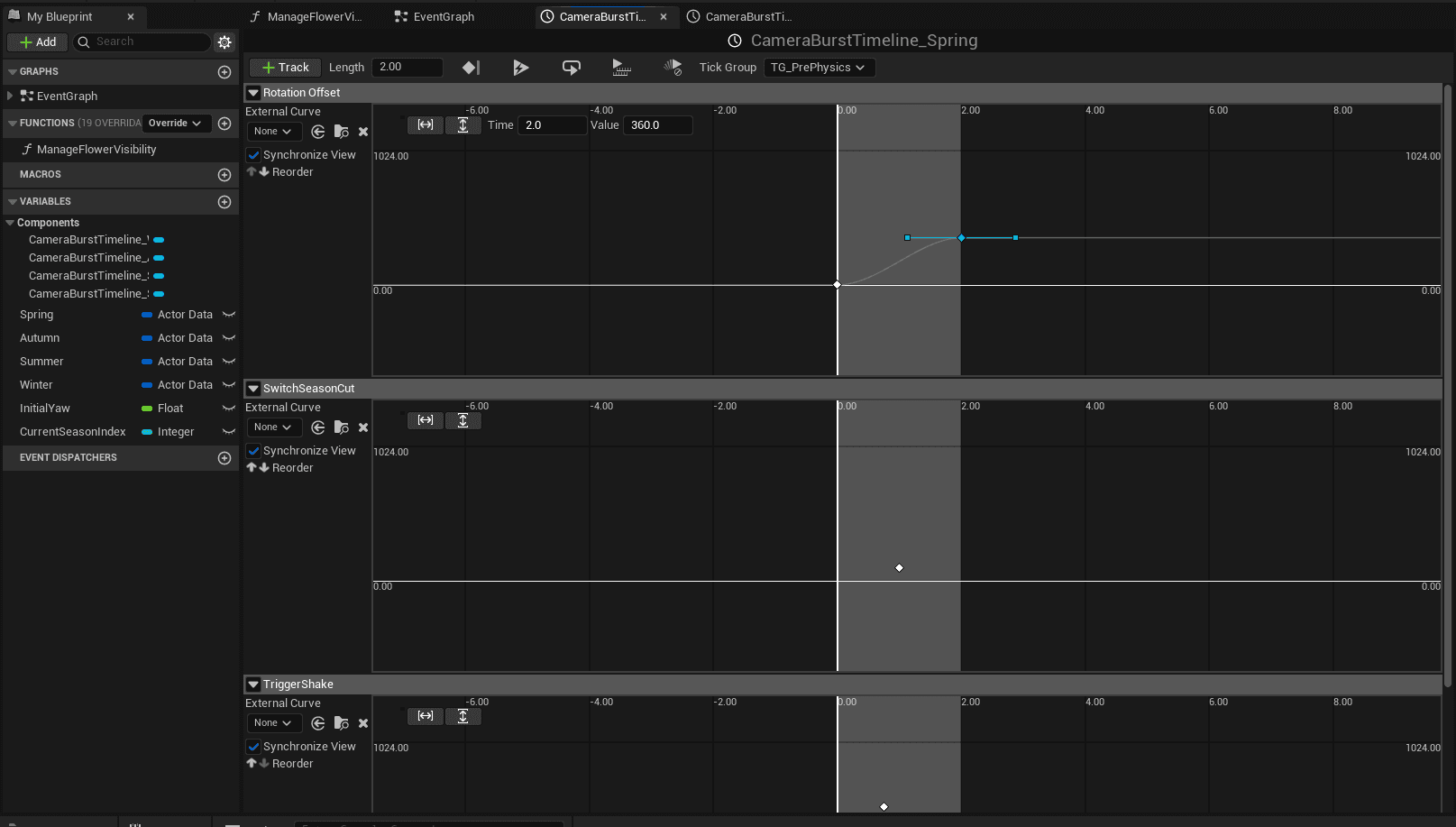Browse to Rotation Offset external curve asset
The image size is (1456, 827).
click(341, 132)
